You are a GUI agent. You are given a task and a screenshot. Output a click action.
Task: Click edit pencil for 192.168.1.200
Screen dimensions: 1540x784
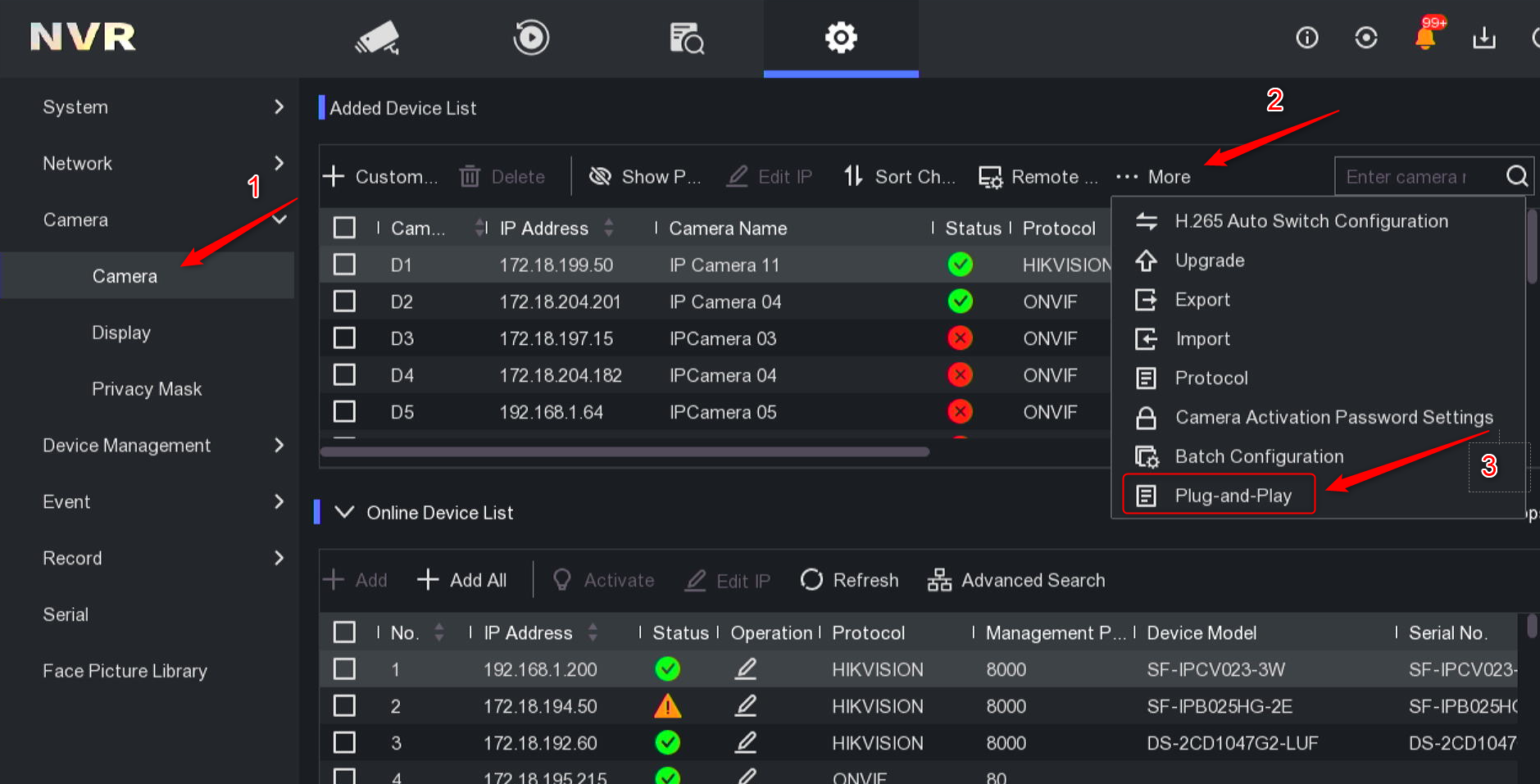(746, 669)
